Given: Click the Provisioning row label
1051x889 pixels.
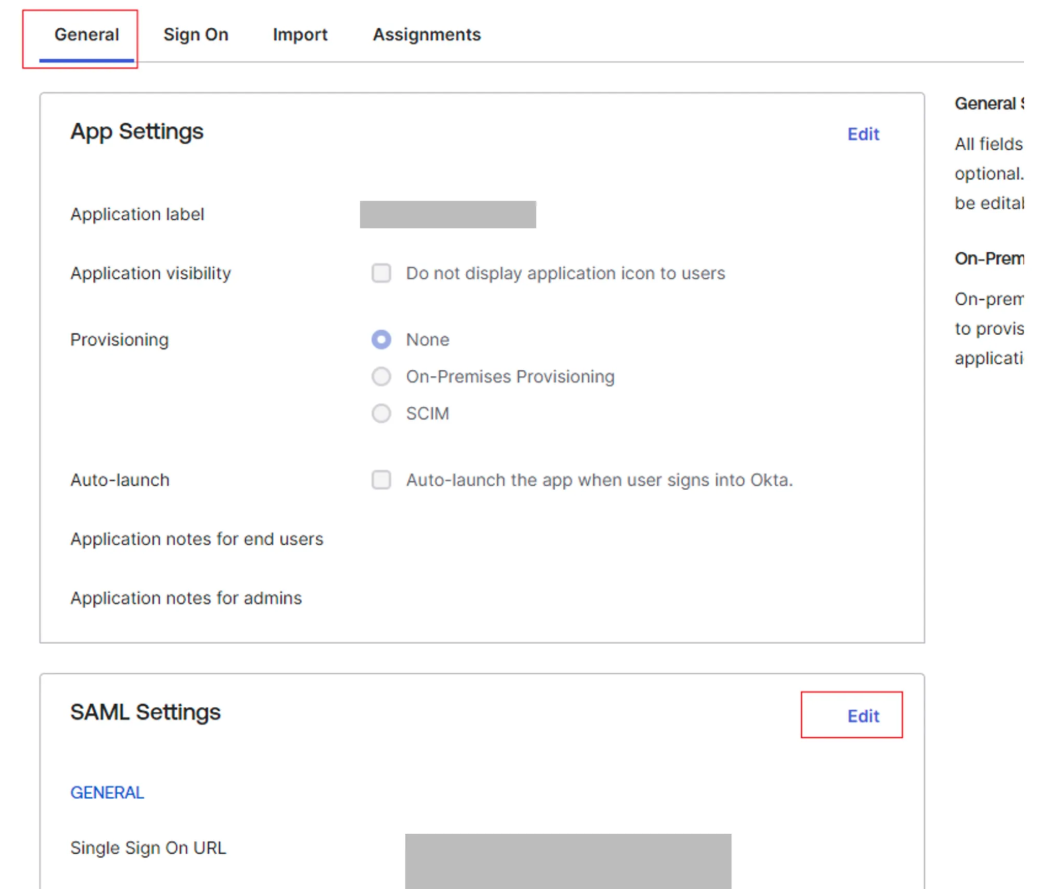Looking at the screenshot, I should pyautogui.click(x=119, y=339).
